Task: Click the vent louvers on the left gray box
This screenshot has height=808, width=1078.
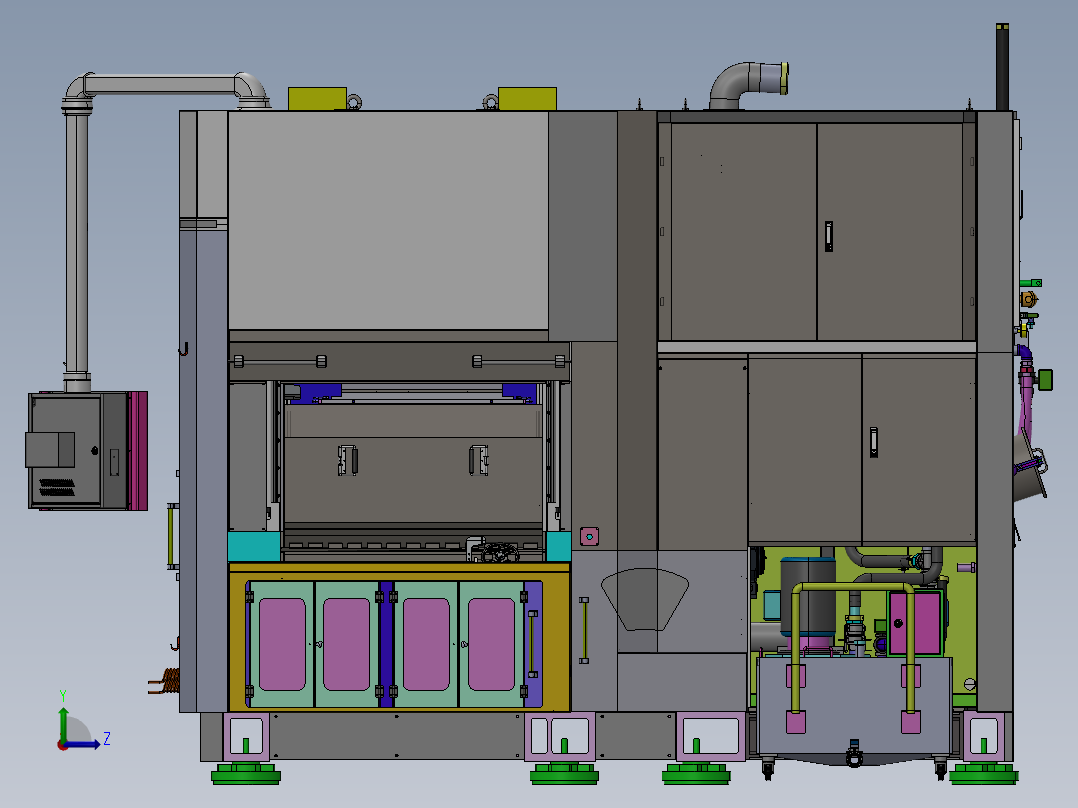Action: click(57, 487)
